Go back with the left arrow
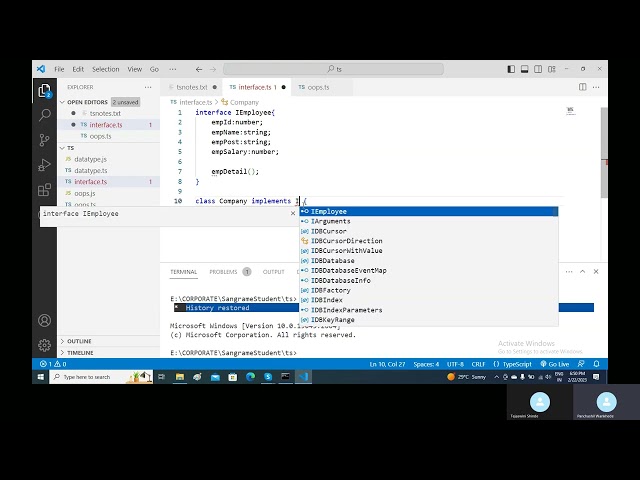 click(199, 69)
